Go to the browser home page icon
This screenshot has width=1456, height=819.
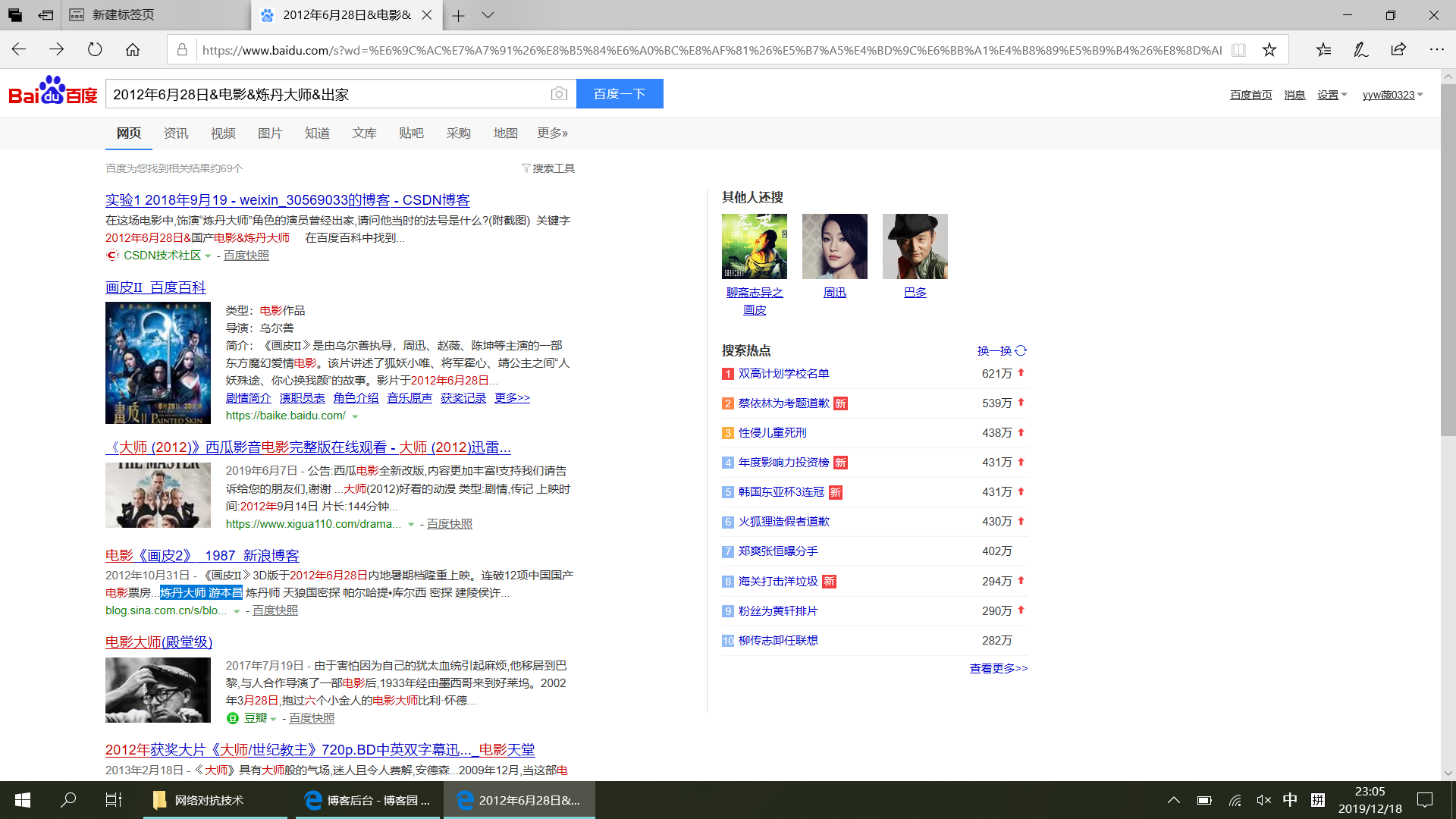point(133,50)
